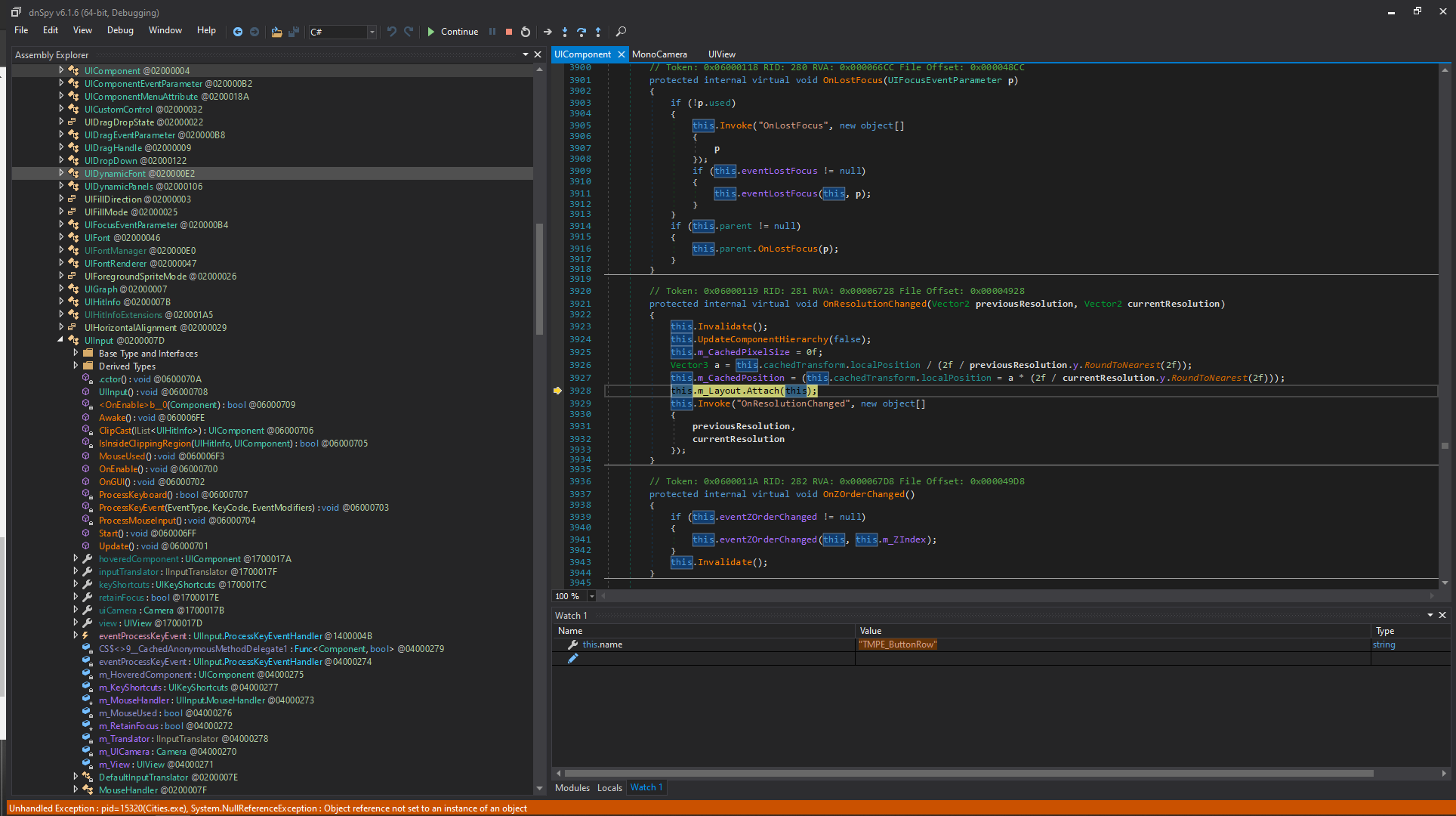Restart the debug session icon
The height and width of the screenshot is (816, 1456).
526,32
